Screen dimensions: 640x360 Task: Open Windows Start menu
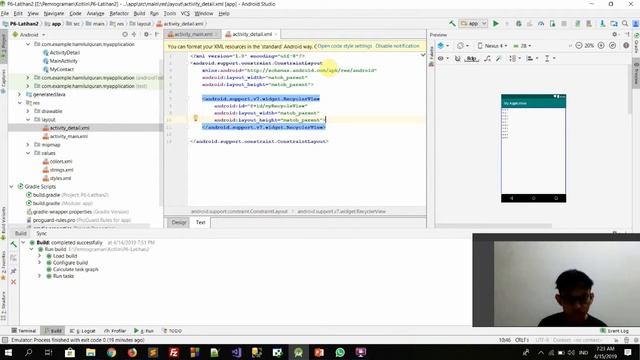(8, 352)
